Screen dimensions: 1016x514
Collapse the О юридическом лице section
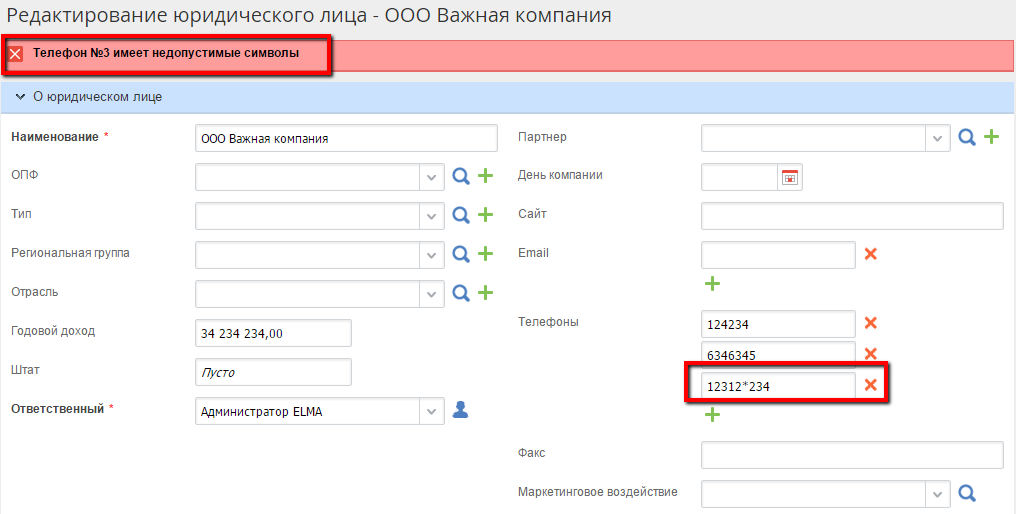click(20, 97)
